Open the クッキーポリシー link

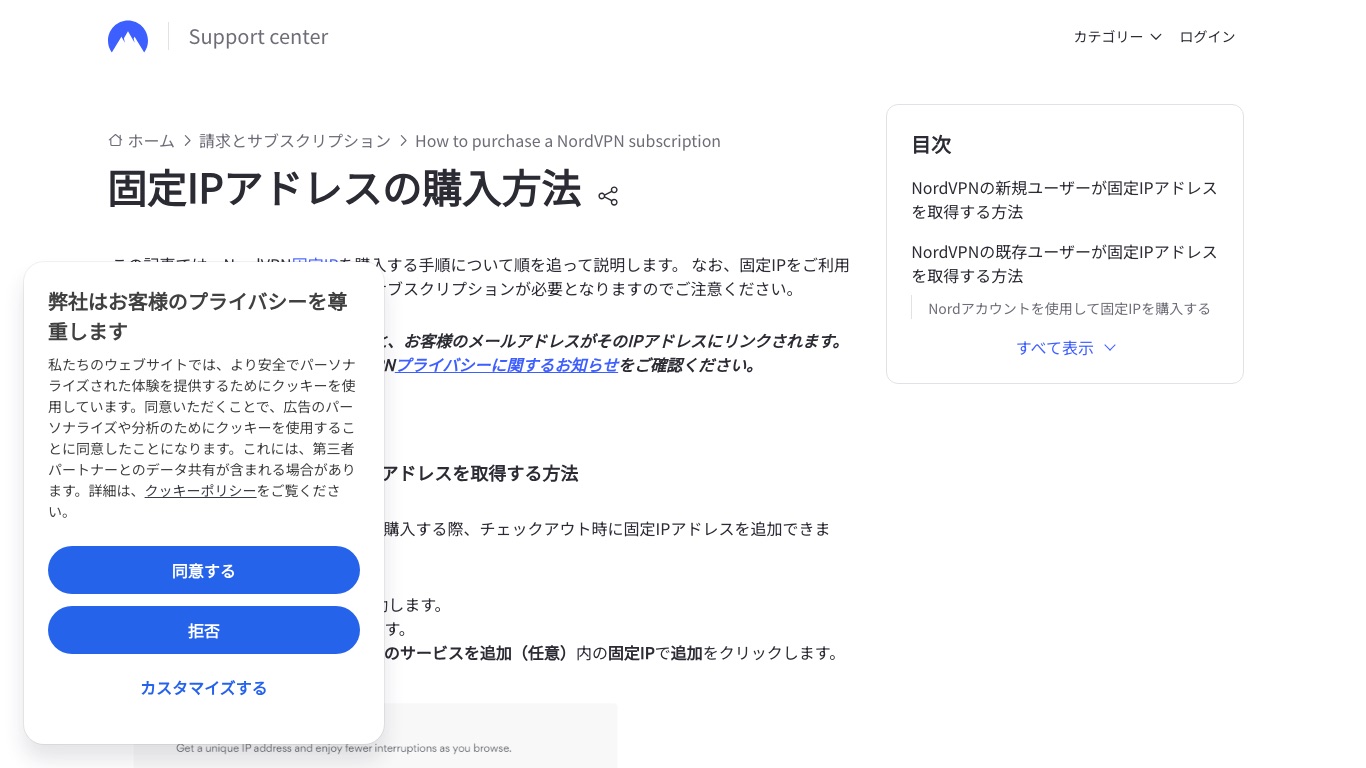pyautogui.click(x=201, y=491)
